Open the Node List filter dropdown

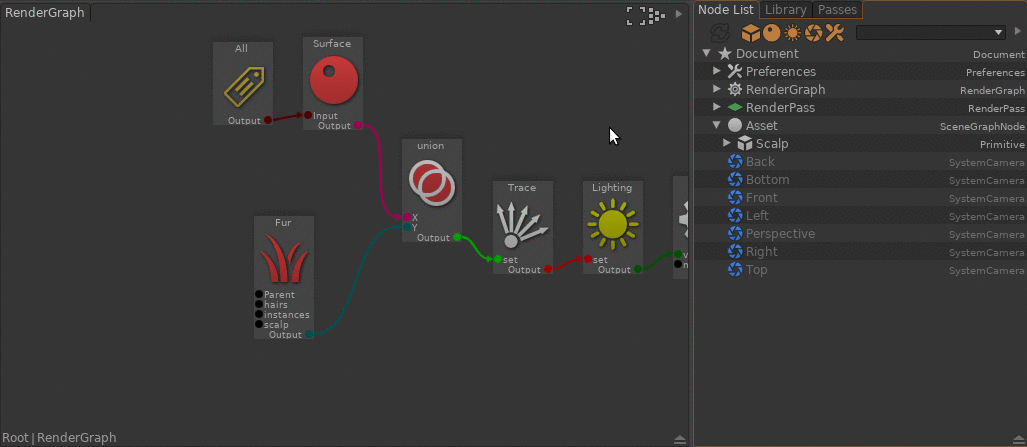[x=931, y=33]
